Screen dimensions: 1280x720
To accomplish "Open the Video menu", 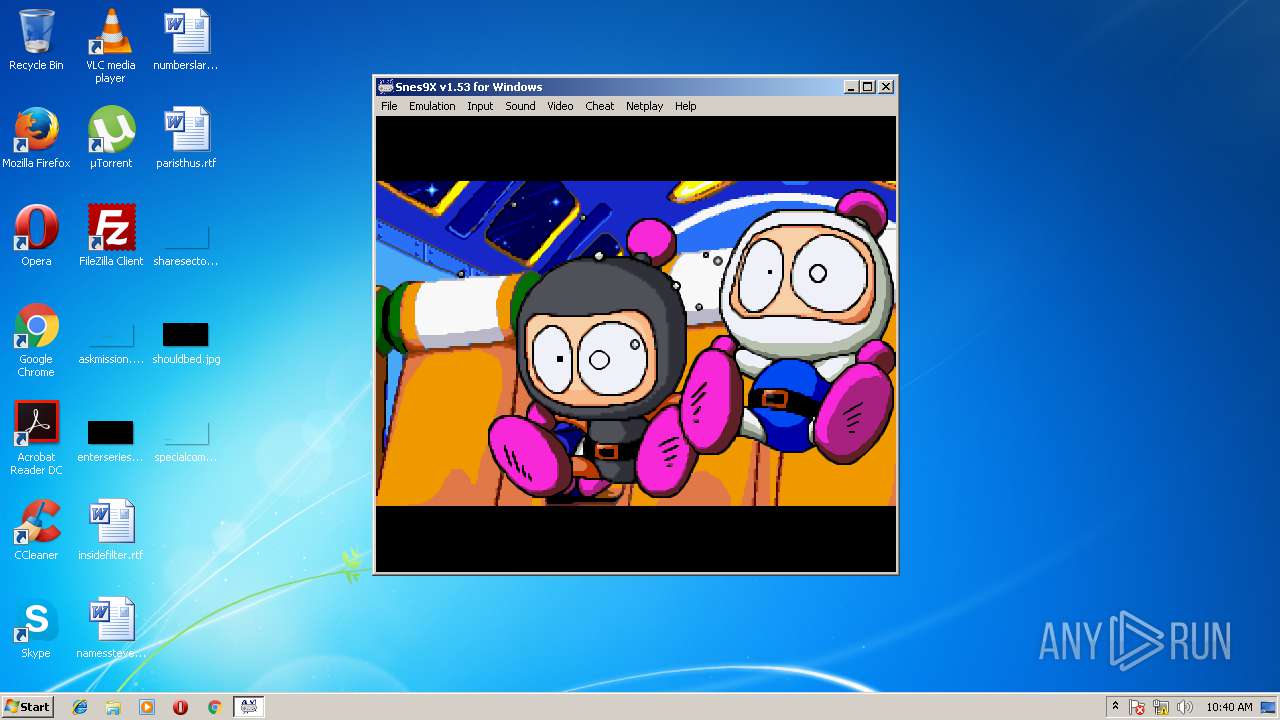I will [x=560, y=106].
